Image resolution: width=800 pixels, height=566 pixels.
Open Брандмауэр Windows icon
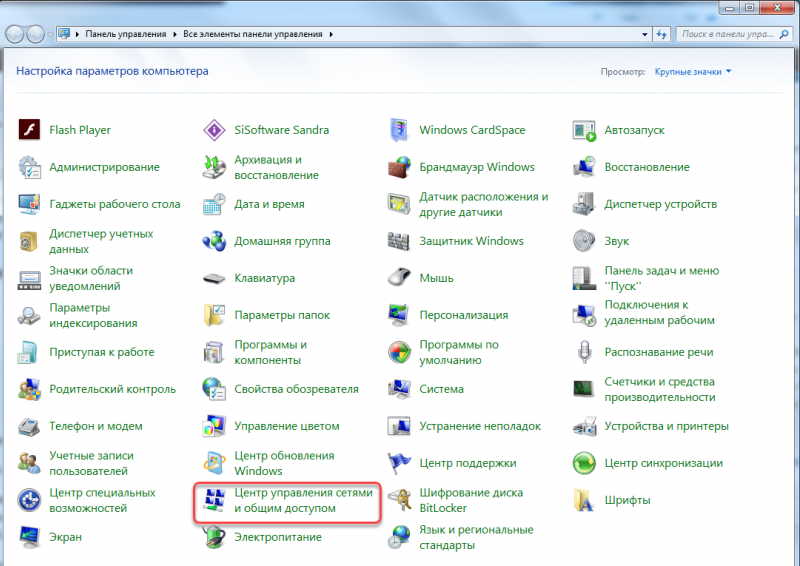399,167
